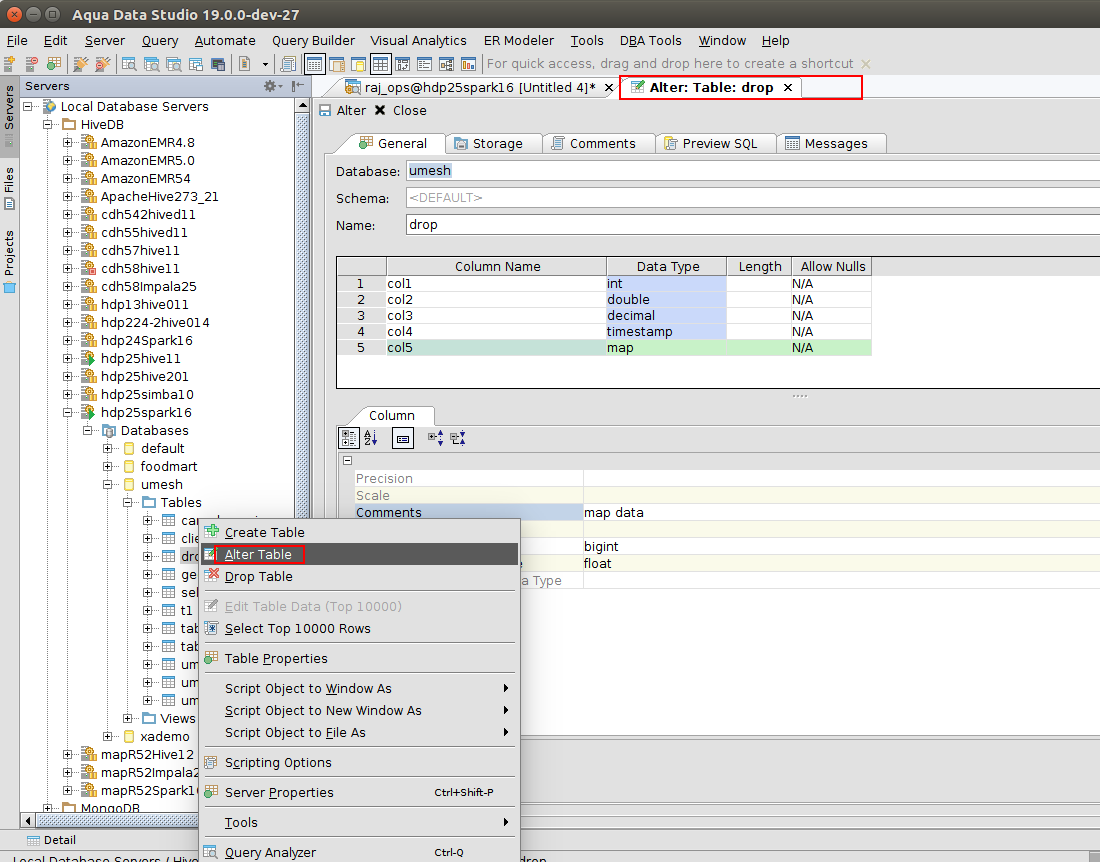The image size is (1119, 862).
Task: Select Alter Table in the context menu
Action: pos(360,554)
